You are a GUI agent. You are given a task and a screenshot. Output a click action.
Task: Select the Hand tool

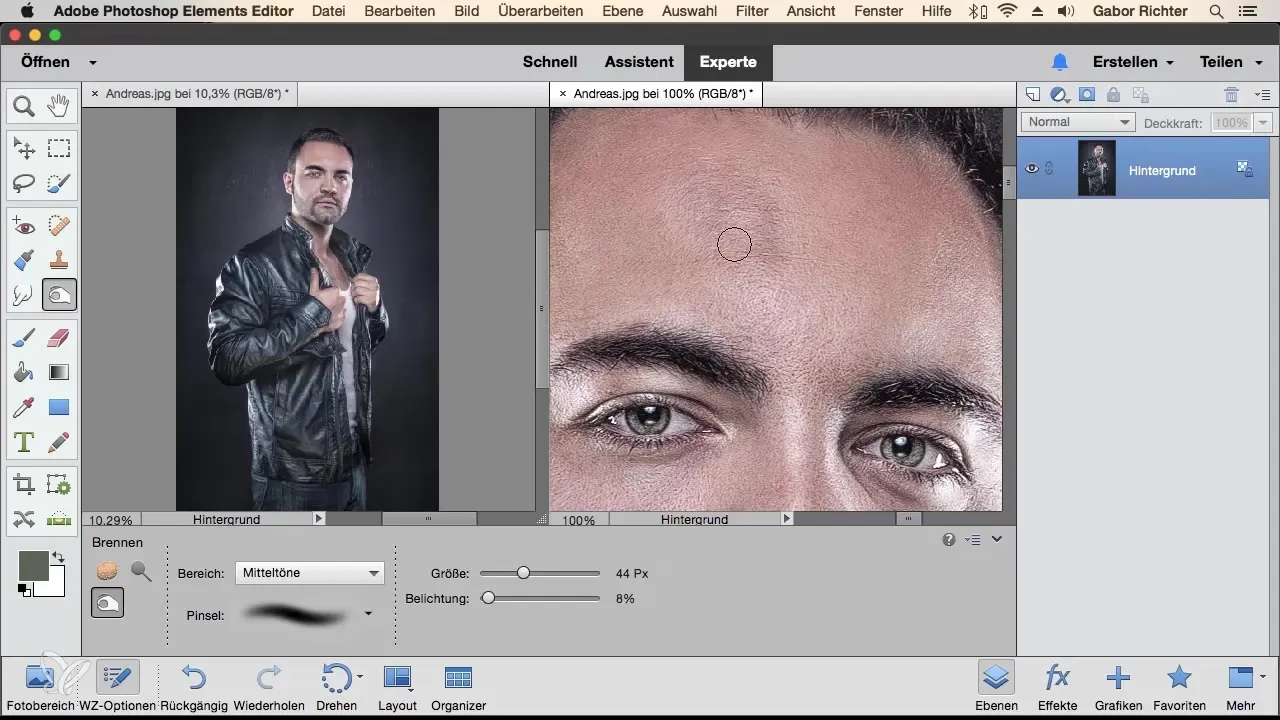click(x=59, y=105)
